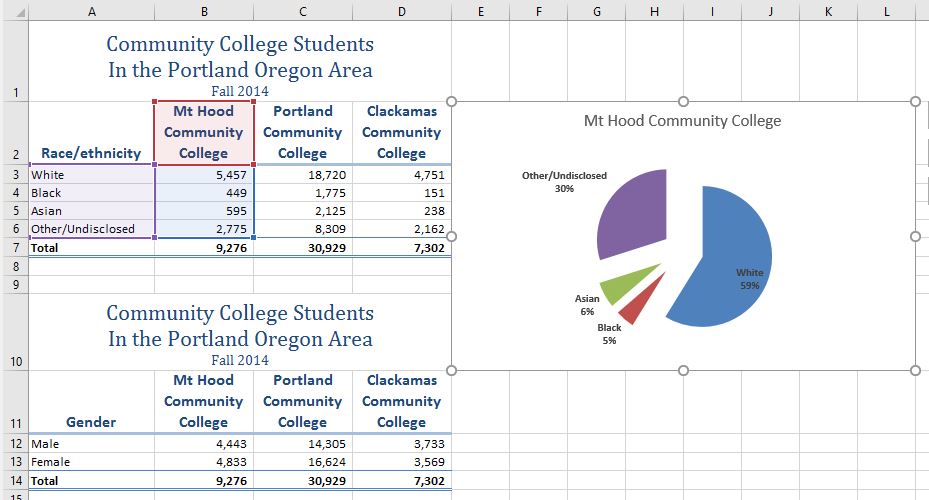Viewport: 929px width, 500px height.
Task: Select column E header
Action: coord(480,11)
